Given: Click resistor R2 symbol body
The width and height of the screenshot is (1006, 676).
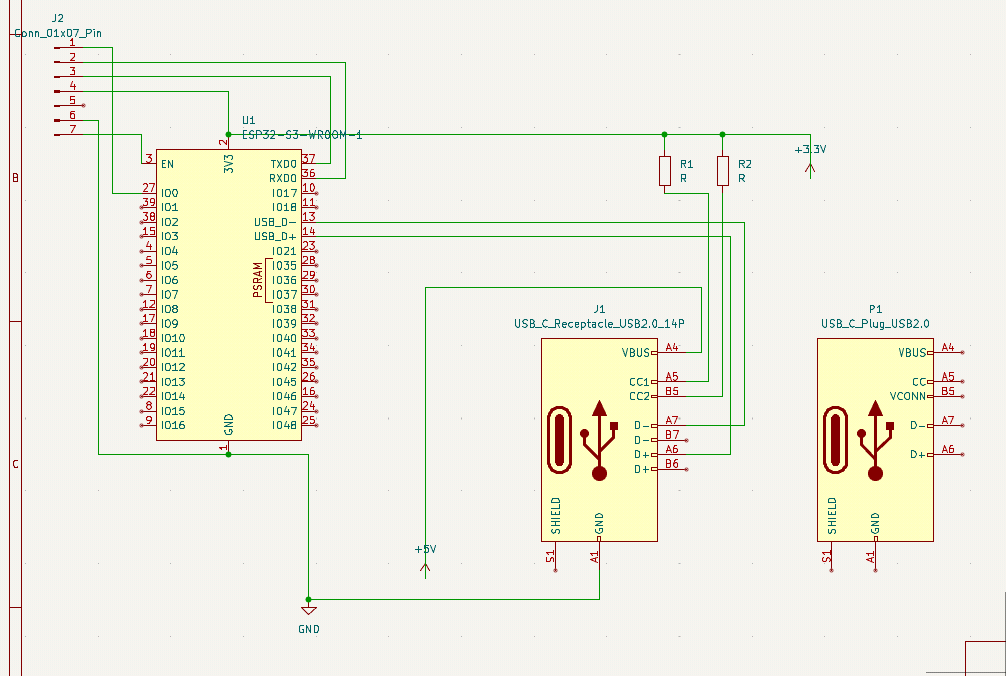Looking at the screenshot, I should pos(723,171).
